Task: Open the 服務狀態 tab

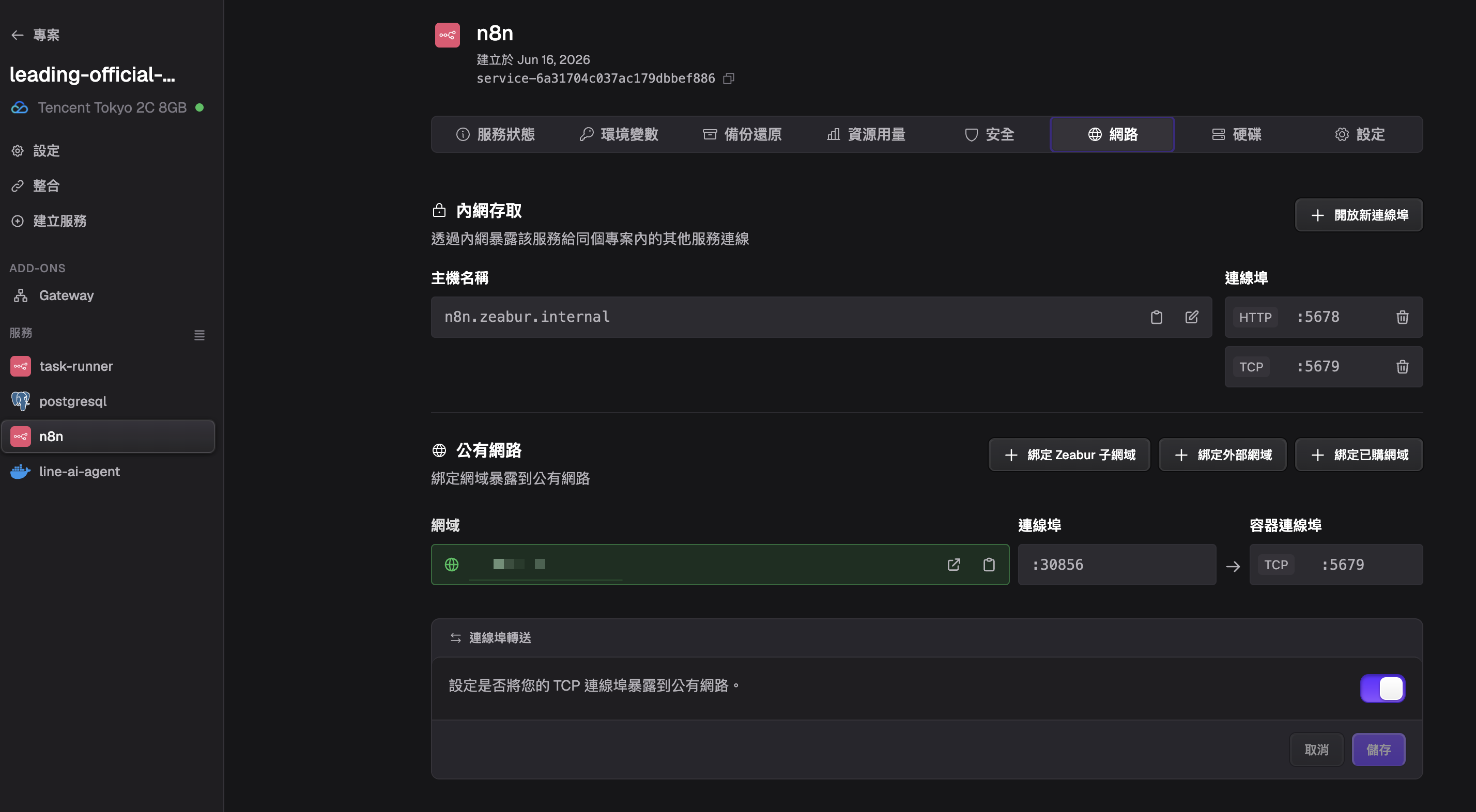Action: point(495,135)
